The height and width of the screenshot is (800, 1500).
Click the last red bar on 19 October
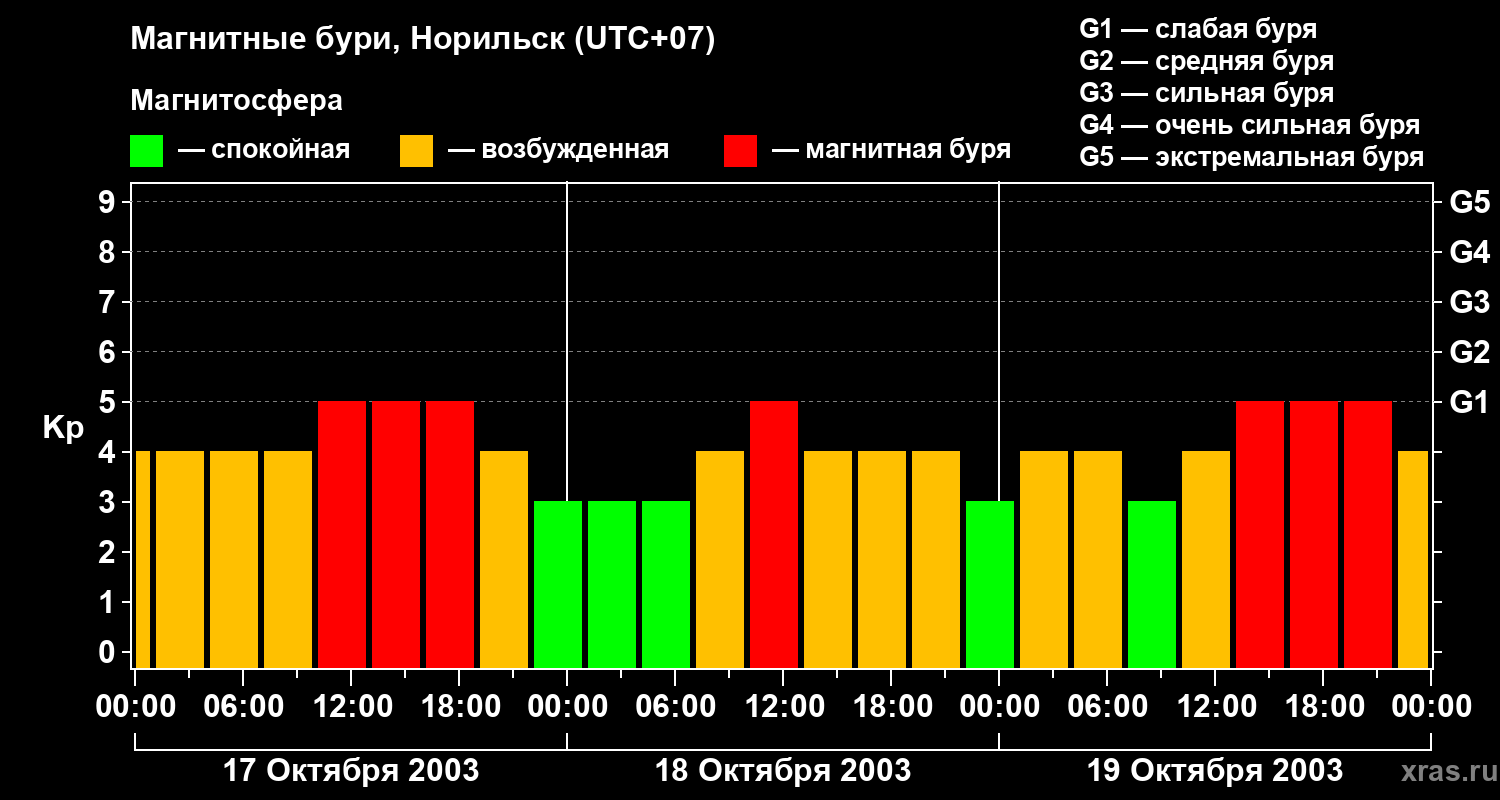pyautogui.click(x=1368, y=534)
